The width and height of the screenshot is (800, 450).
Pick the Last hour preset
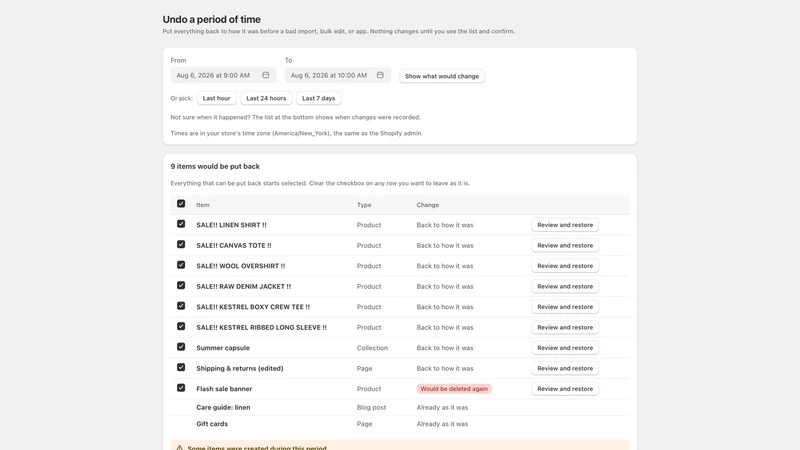(216, 98)
